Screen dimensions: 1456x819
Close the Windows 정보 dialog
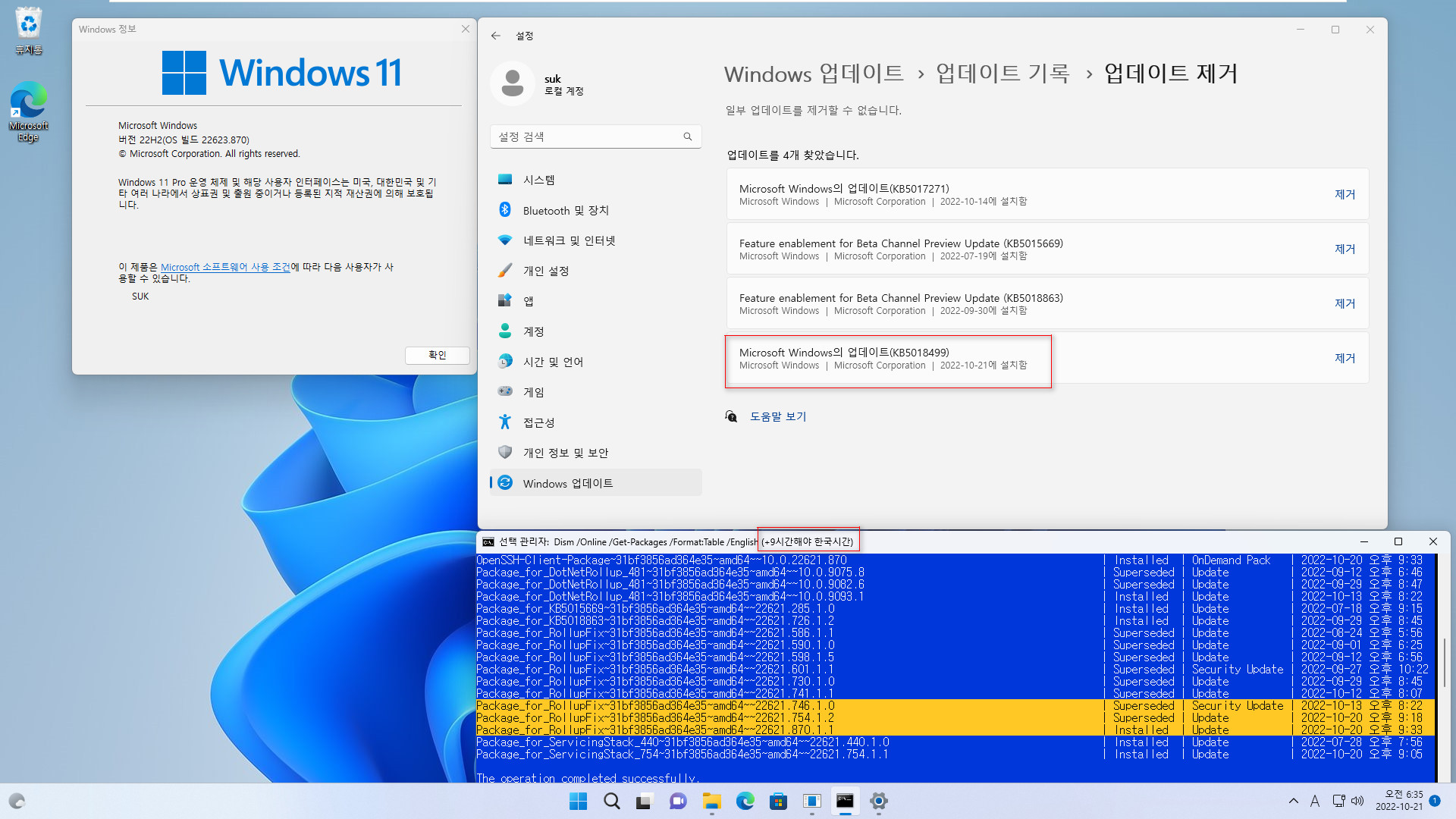466,29
